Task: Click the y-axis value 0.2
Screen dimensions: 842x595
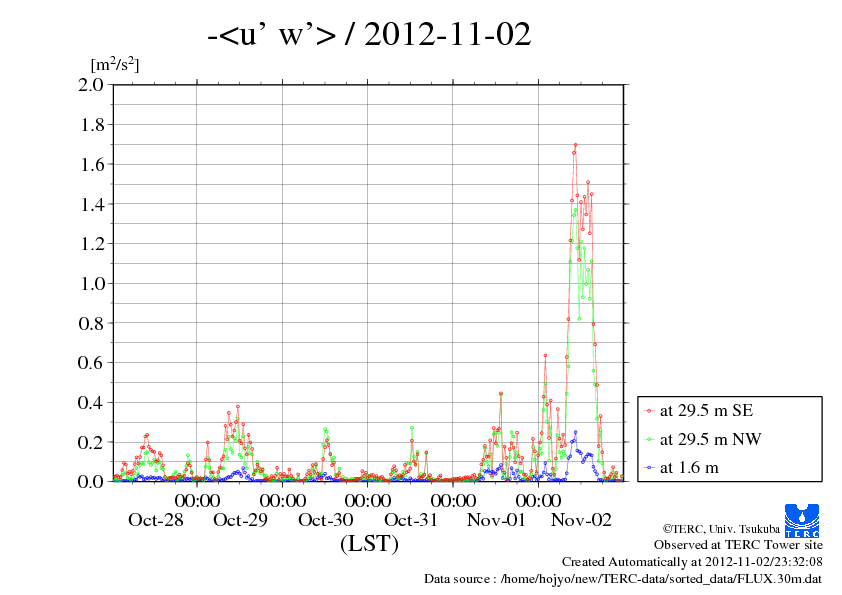Action: (91, 442)
